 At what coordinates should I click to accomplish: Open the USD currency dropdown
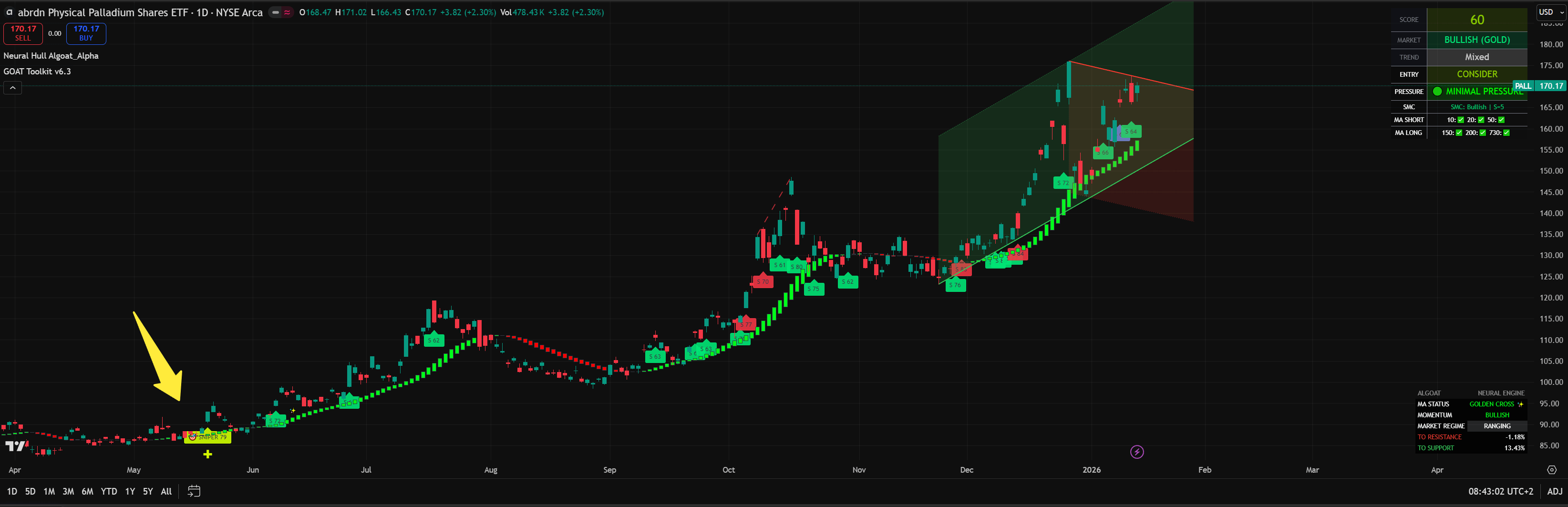pyautogui.click(x=1550, y=12)
